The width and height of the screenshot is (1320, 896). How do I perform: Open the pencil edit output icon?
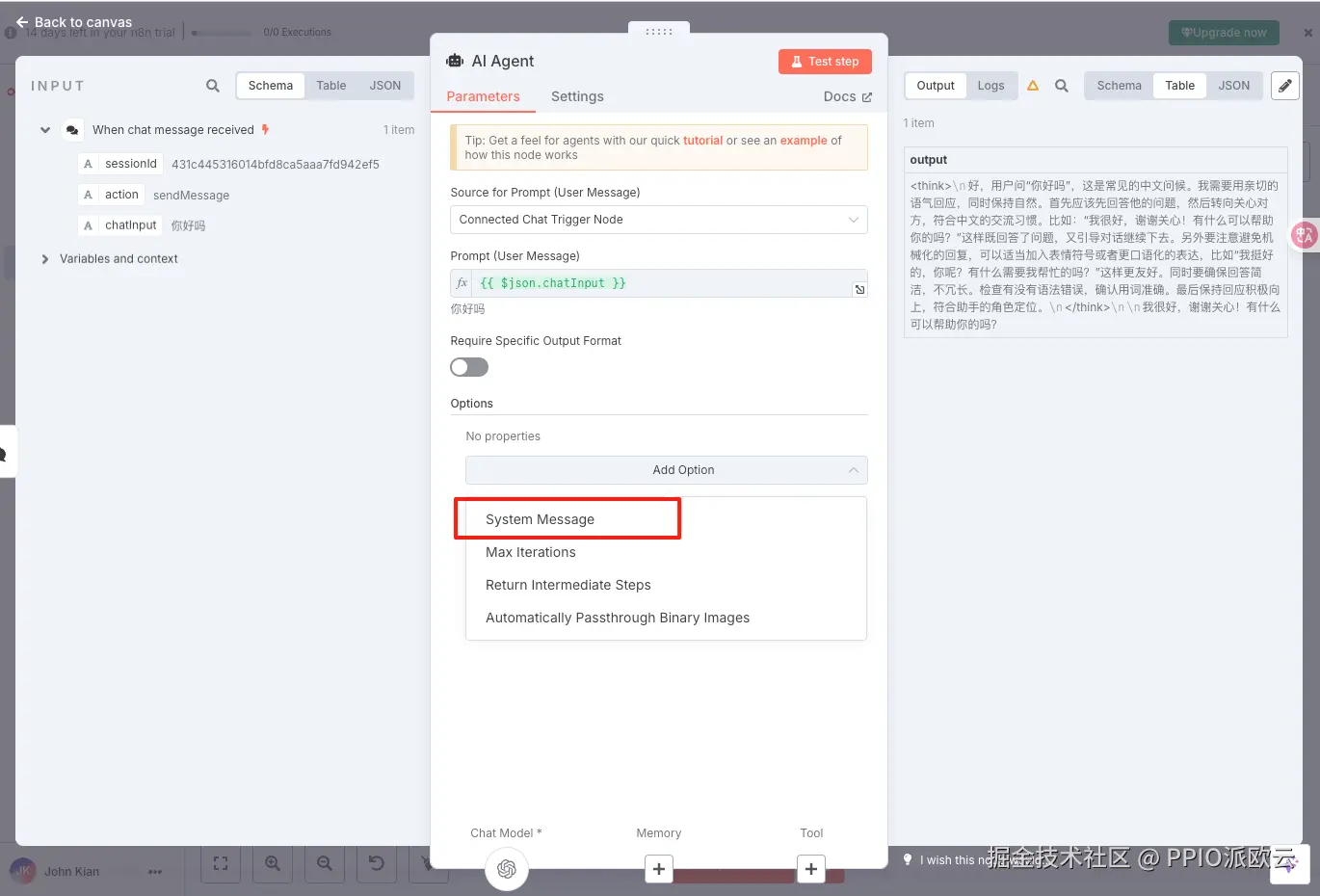pos(1284,86)
